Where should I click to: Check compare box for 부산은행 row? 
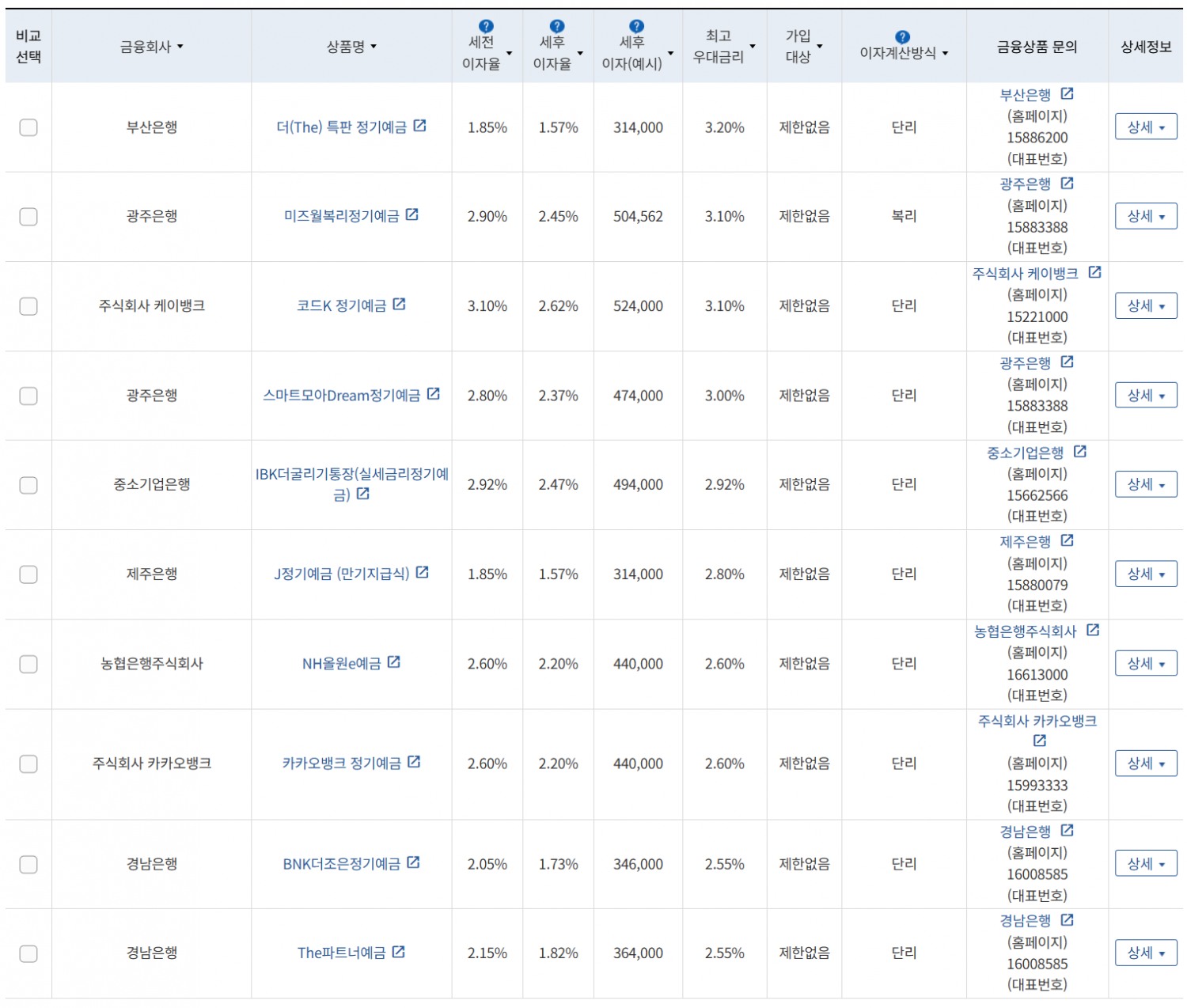[28, 127]
